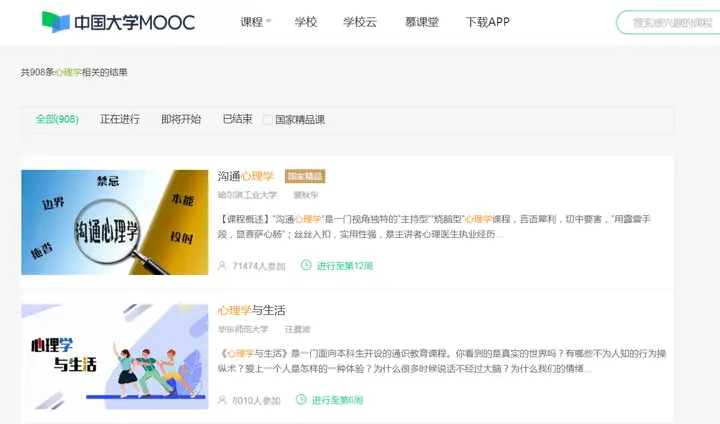
Task: Click the 8010人参加 text
Action: (x=256, y=401)
